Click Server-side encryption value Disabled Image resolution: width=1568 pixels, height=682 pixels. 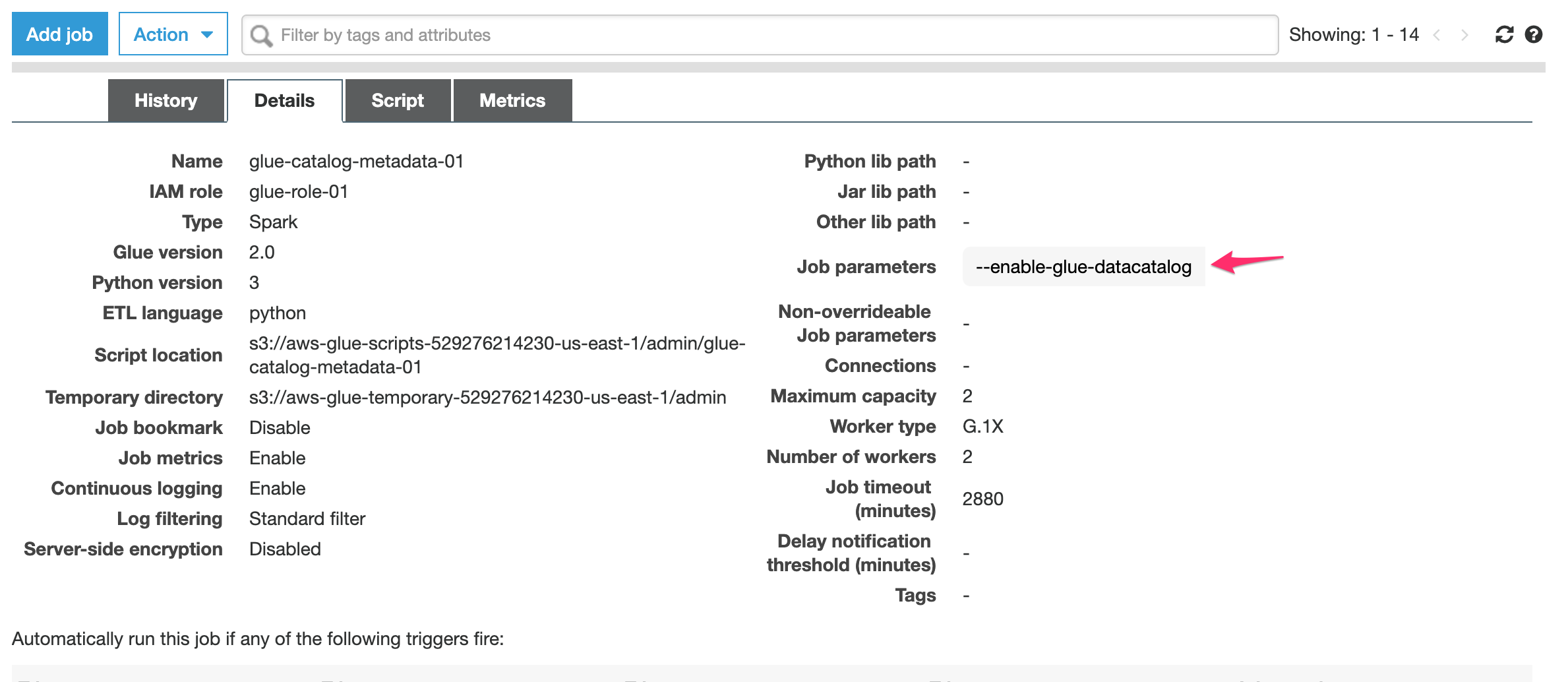coord(285,549)
